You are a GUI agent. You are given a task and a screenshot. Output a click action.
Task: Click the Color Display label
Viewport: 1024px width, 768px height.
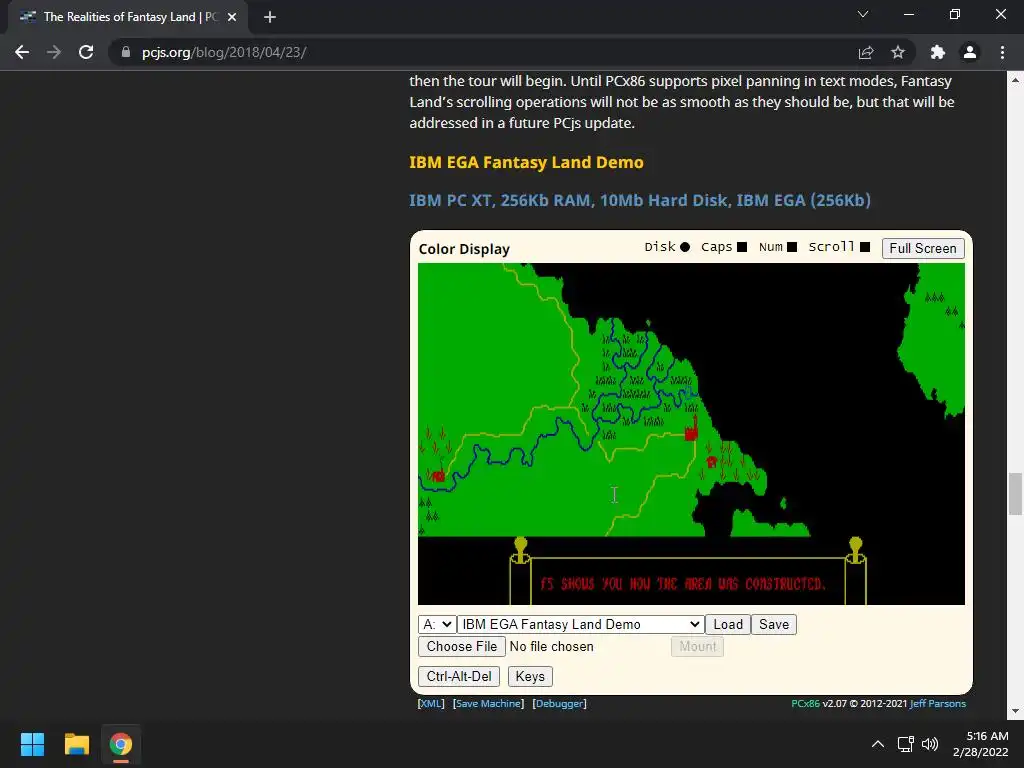coord(464,249)
